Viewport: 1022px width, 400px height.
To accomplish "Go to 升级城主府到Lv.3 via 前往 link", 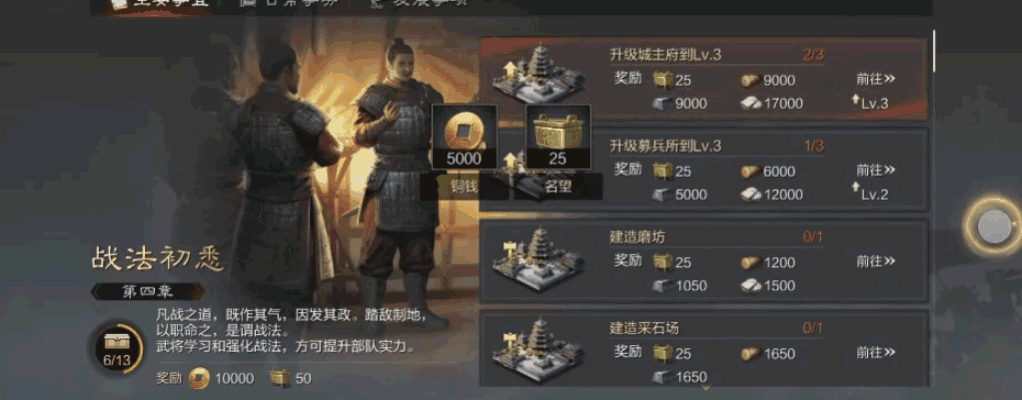I will point(875,79).
